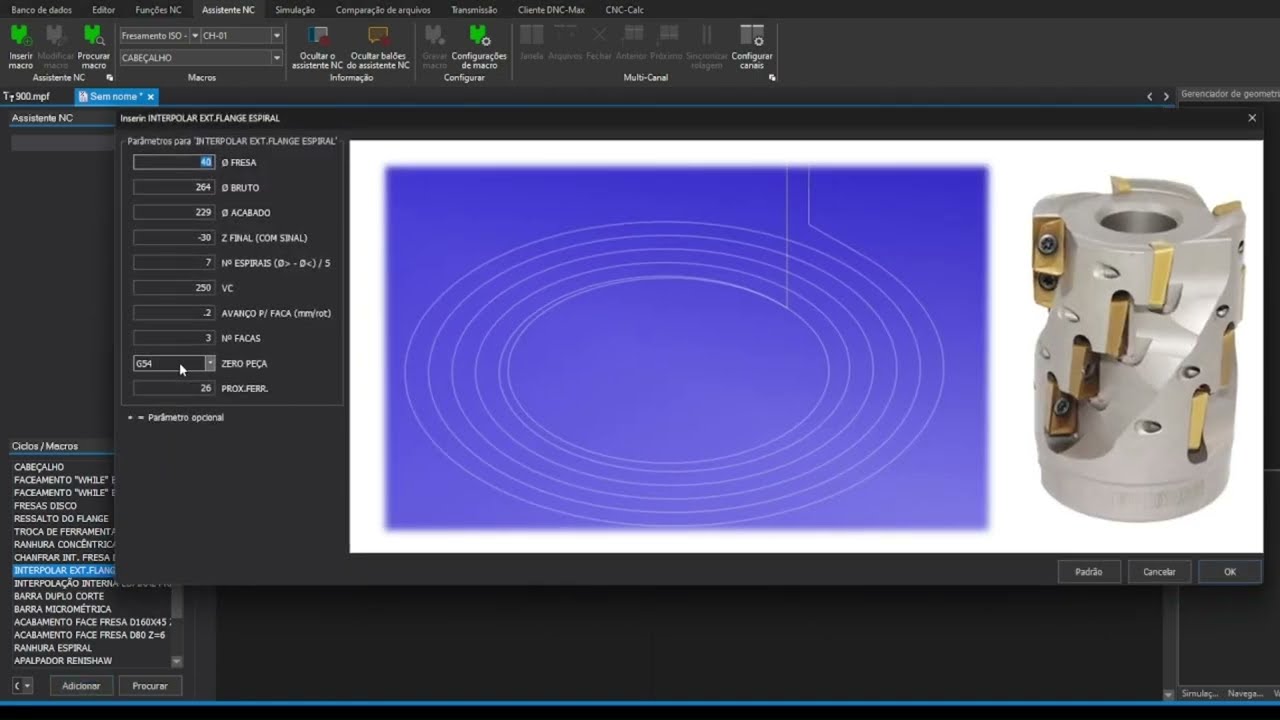1280x720 pixels.
Task: Click the Z FINAL (COM SINAL) field
Action: click(x=174, y=237)
